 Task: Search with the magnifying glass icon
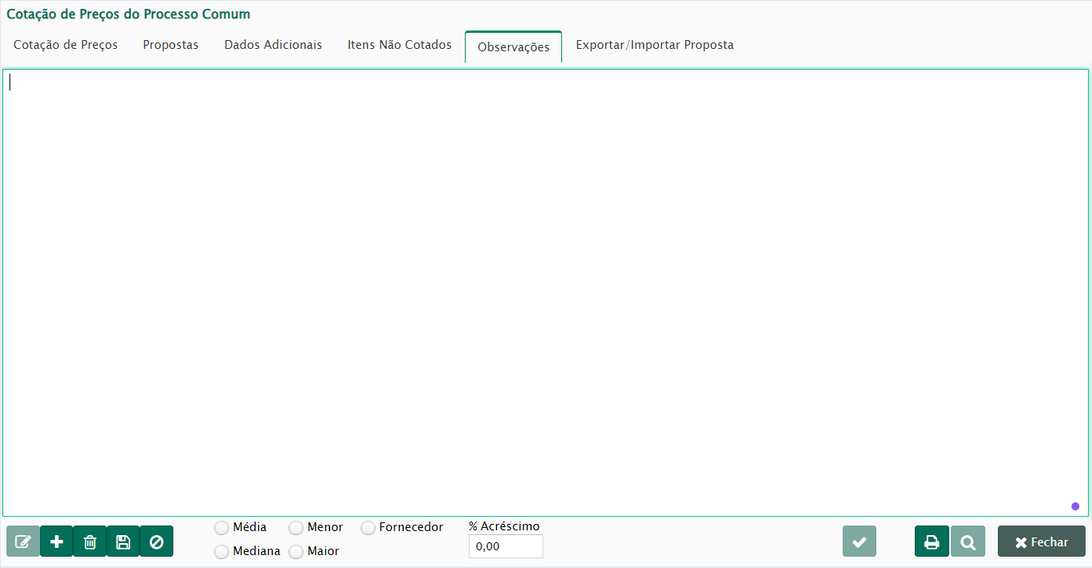[x=967, y=542]
